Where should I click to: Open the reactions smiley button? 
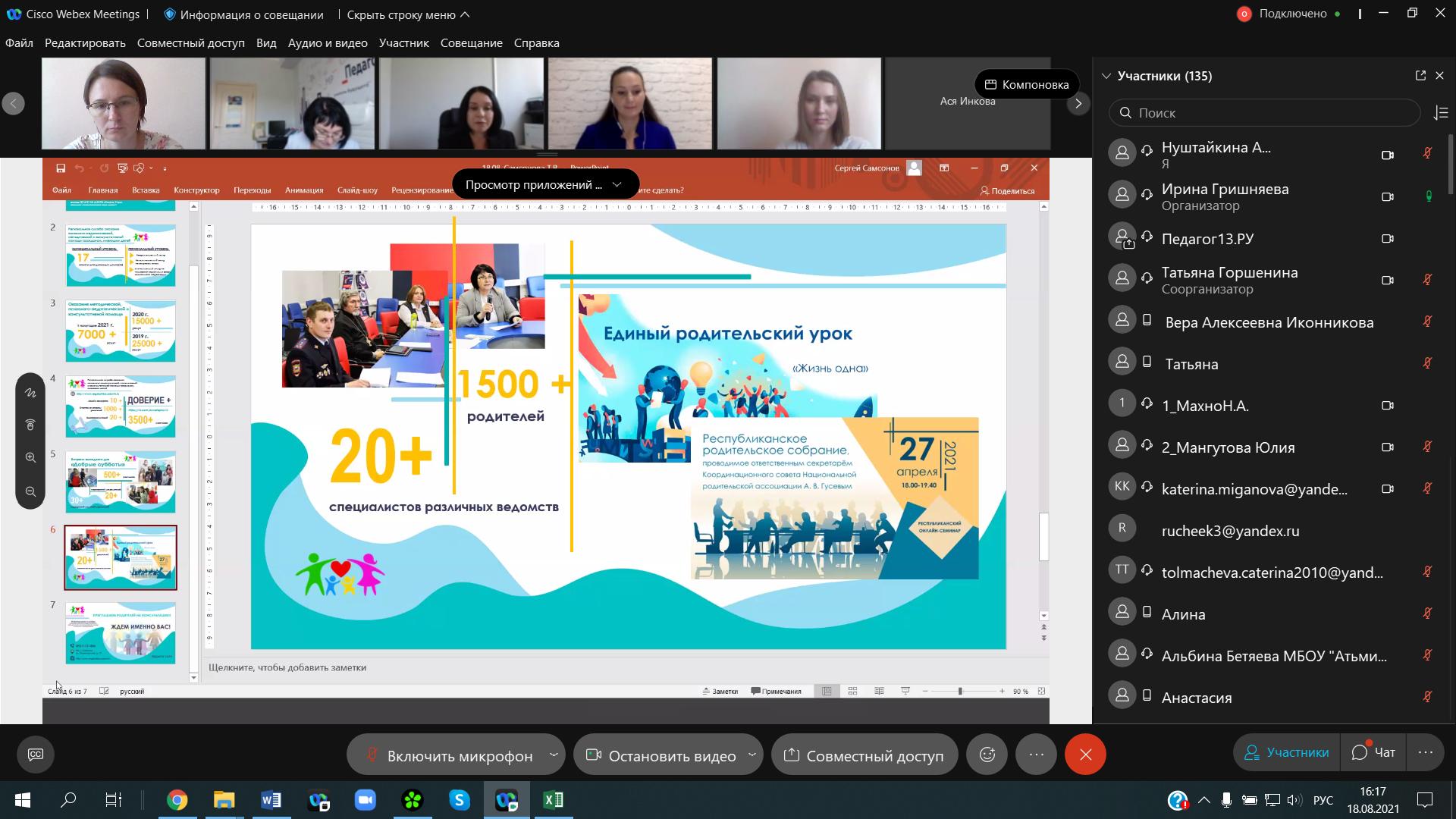[x=987, y=755]
